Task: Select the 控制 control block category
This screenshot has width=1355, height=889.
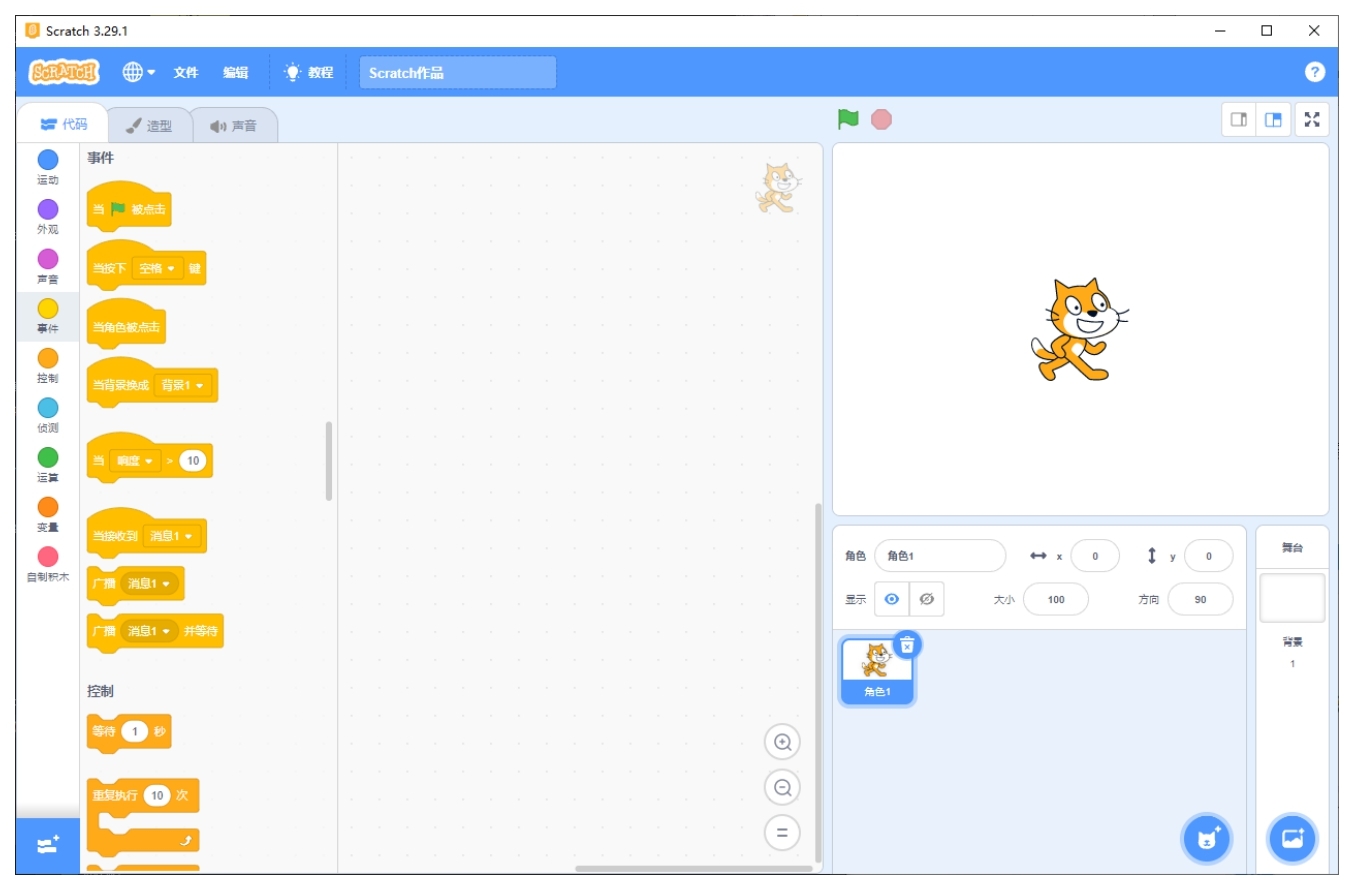Action: click(48, 365)
